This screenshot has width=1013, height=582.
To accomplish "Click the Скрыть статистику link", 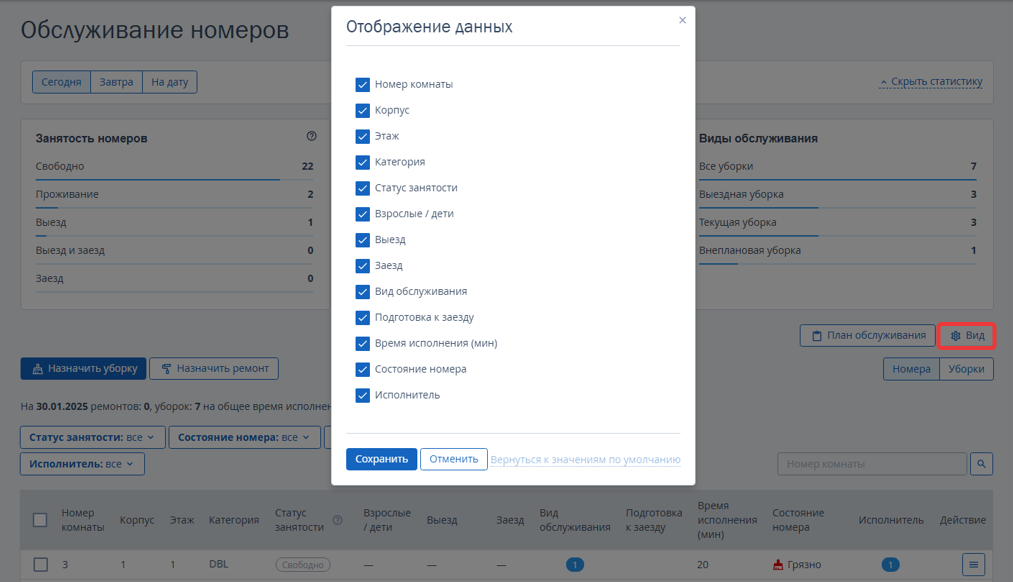I will click(931, 82).
